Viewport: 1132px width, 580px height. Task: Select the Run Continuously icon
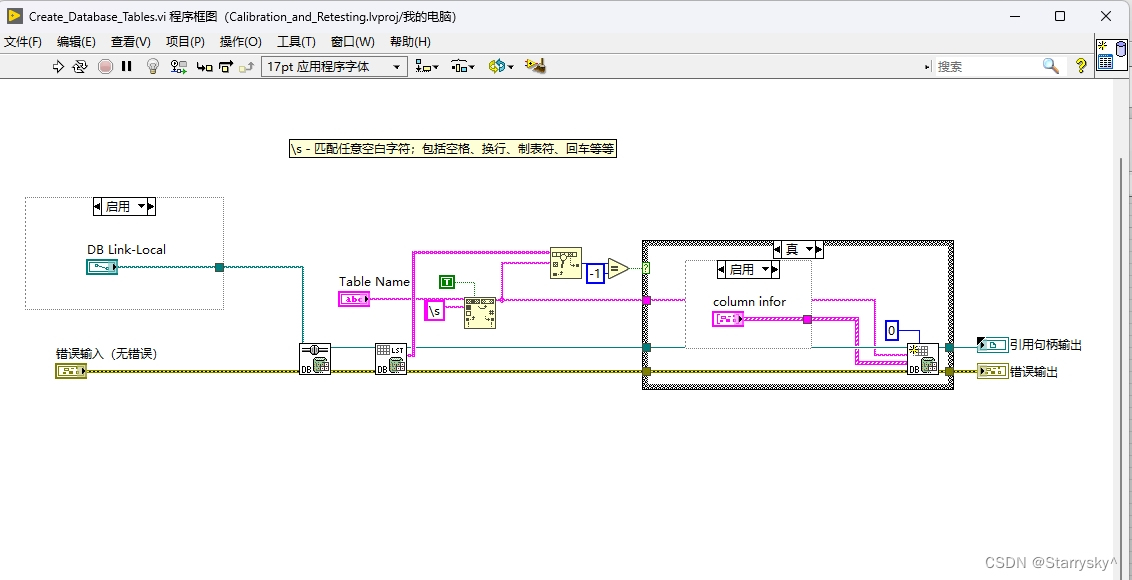(x=80, y=66)
